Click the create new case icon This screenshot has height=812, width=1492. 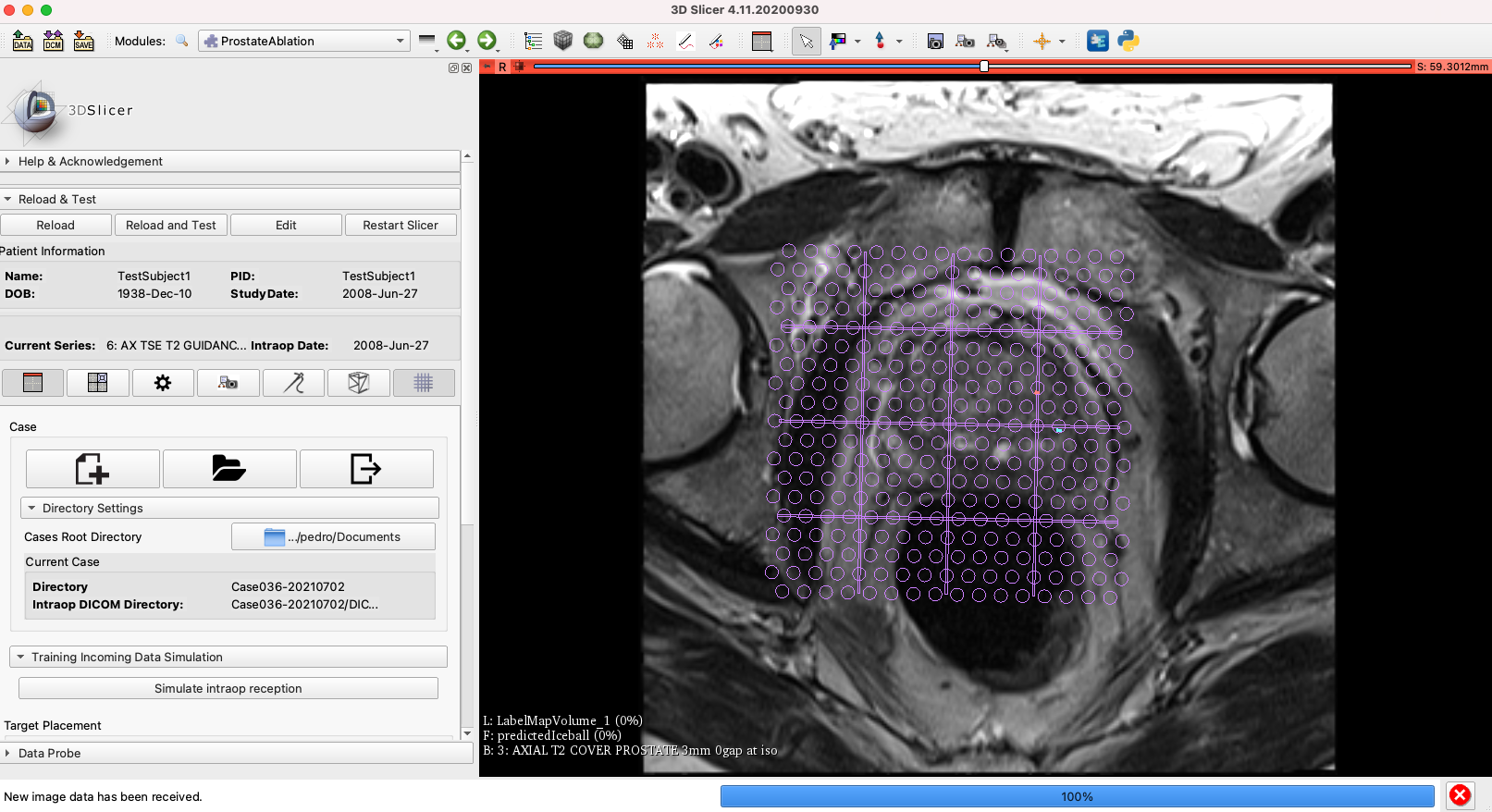(92, 469)
